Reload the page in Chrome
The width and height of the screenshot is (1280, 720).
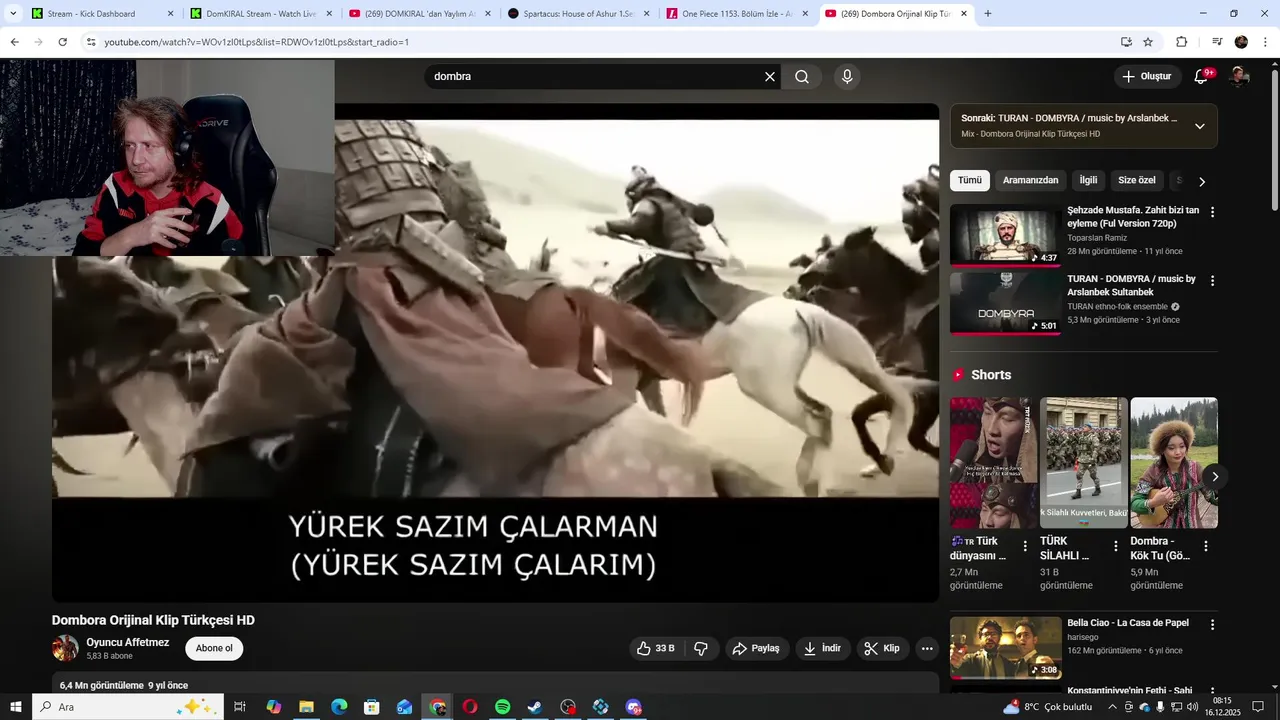coord(62,42)
